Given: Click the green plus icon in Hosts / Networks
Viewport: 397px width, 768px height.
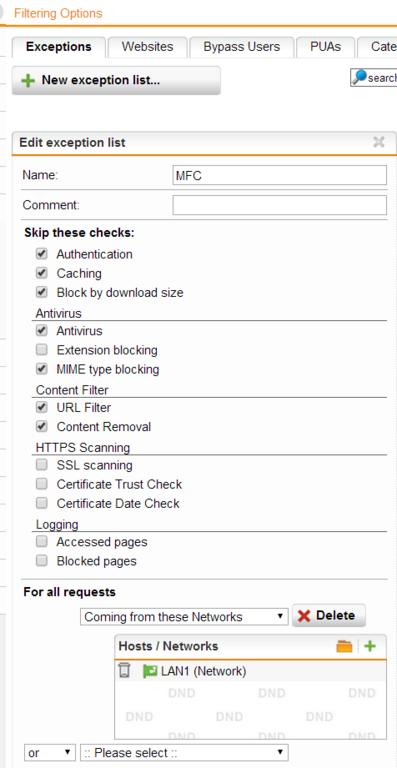Looking at the screenshot, I should click(x=370, y=646).
